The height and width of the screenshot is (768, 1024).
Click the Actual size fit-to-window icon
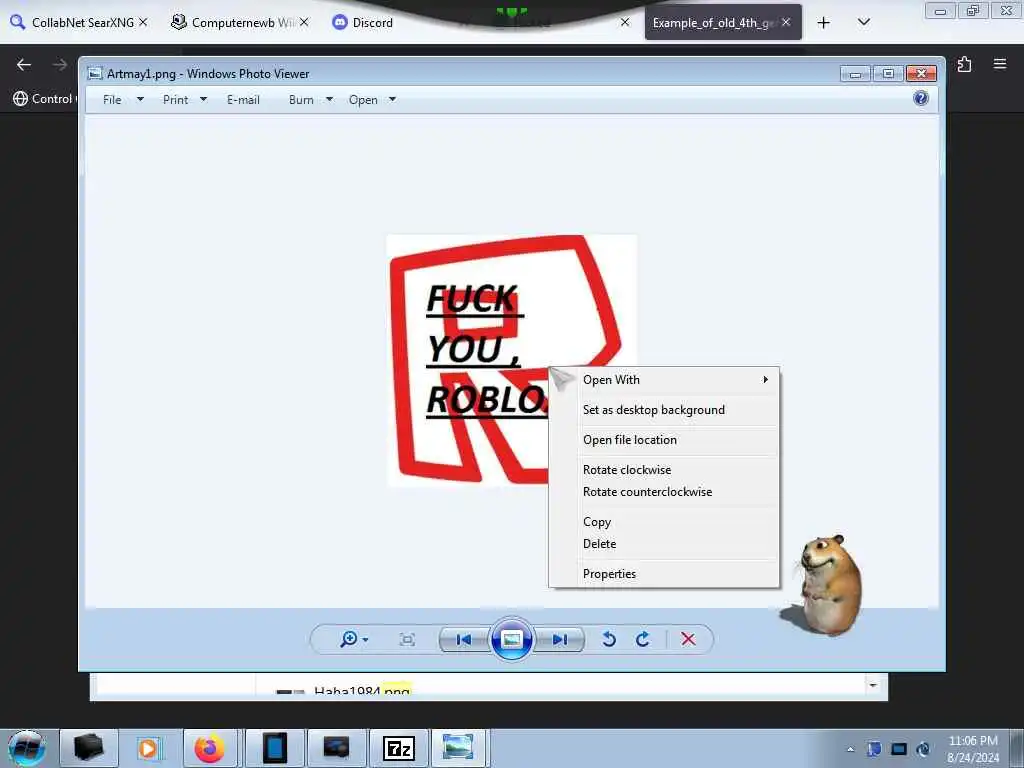407,639
